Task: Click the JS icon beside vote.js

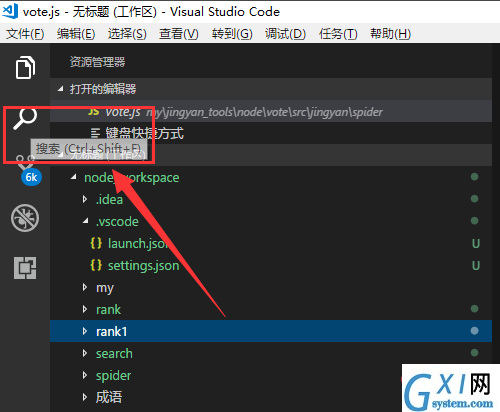Action: (93, 112)
